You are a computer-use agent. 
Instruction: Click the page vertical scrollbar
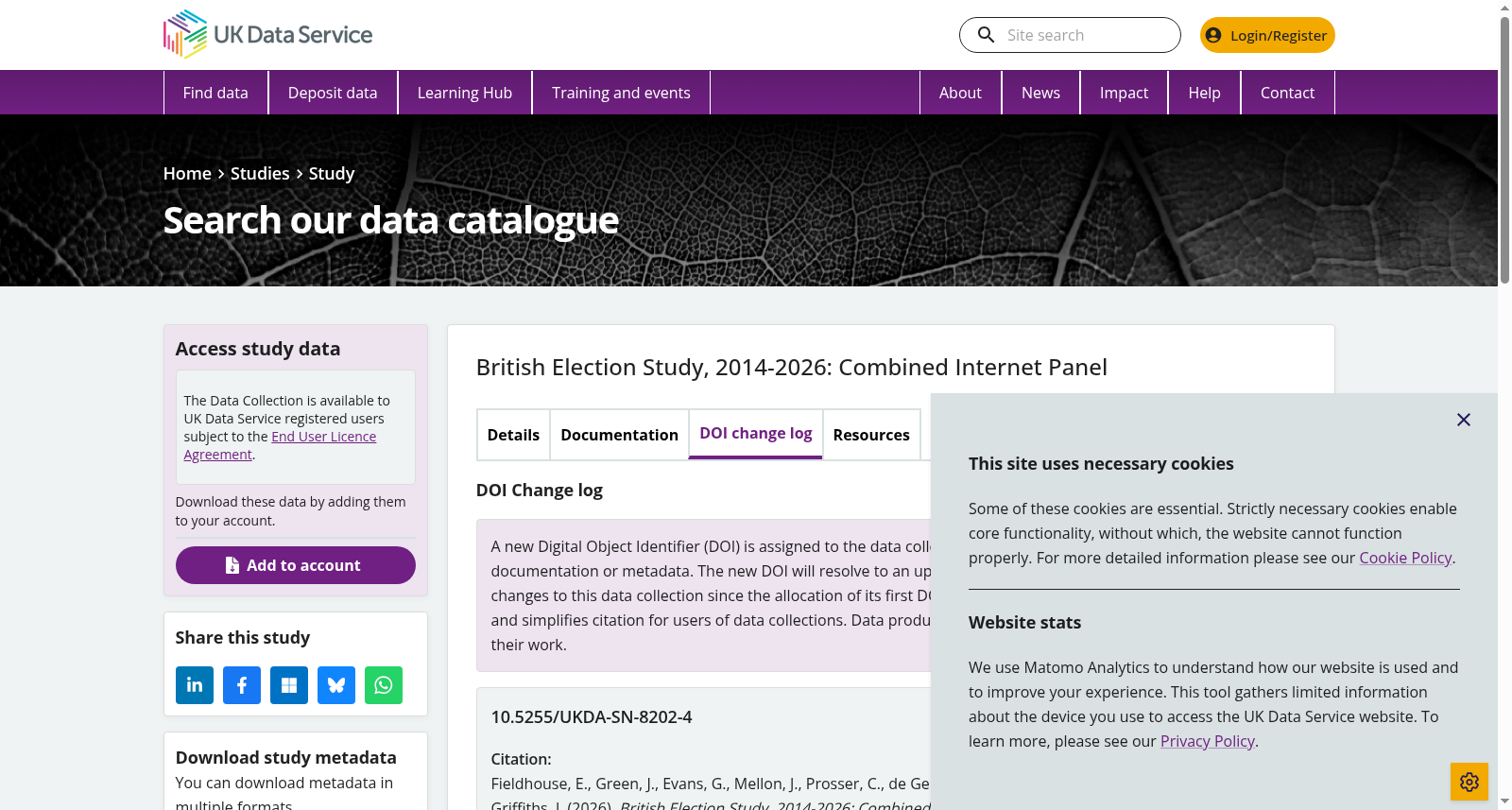point(1504,151)
